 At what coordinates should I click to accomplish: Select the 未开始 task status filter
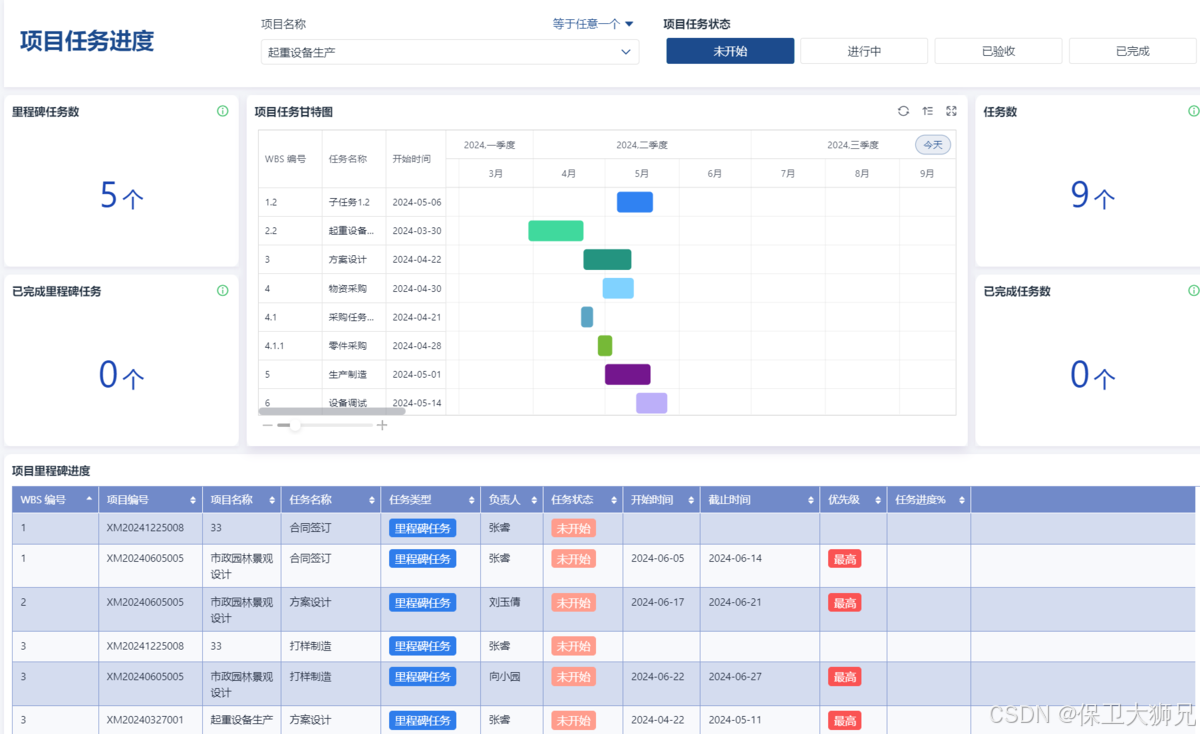point(730,51)
